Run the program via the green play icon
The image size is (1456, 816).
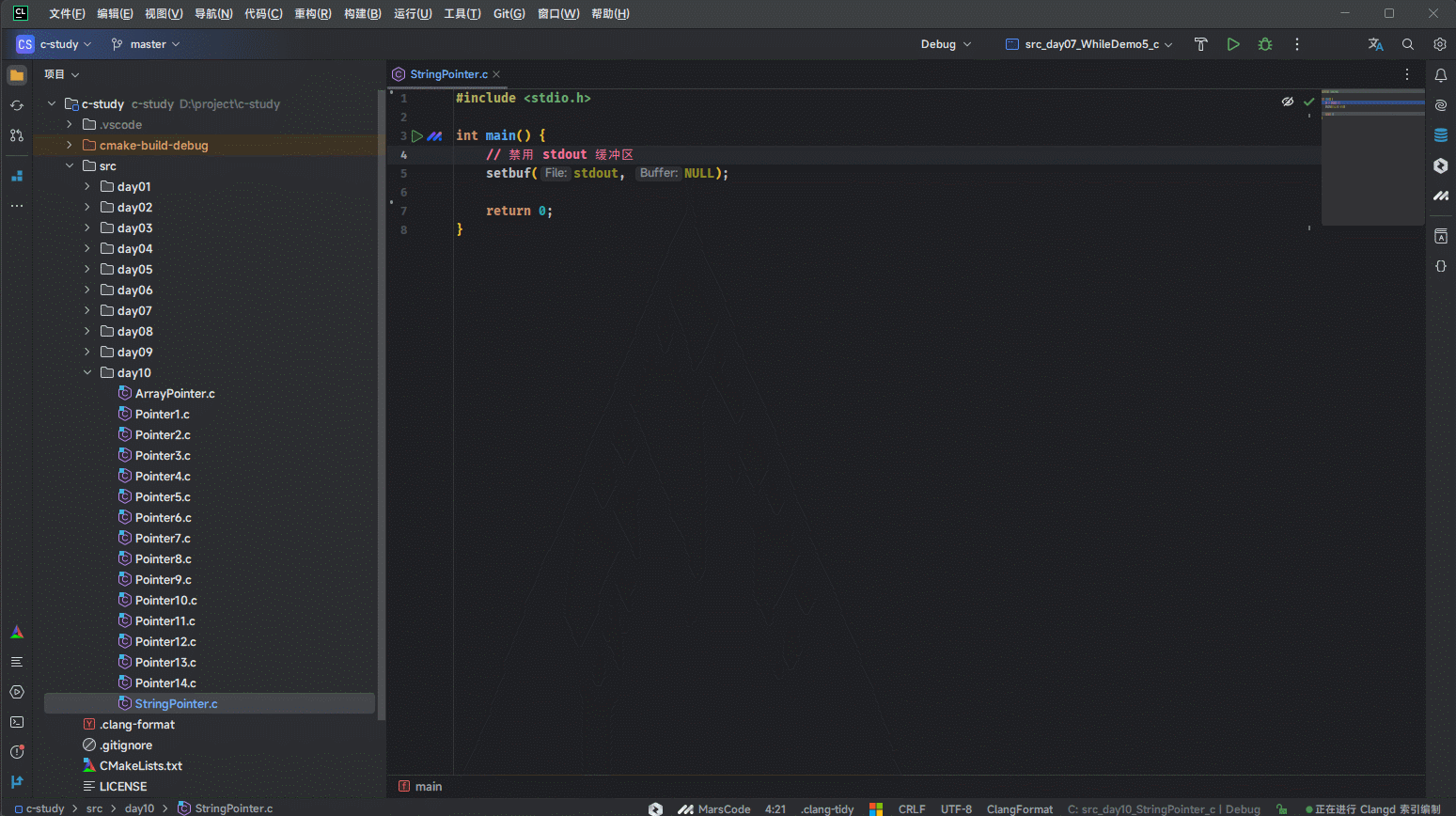[x=1233, y=43]
